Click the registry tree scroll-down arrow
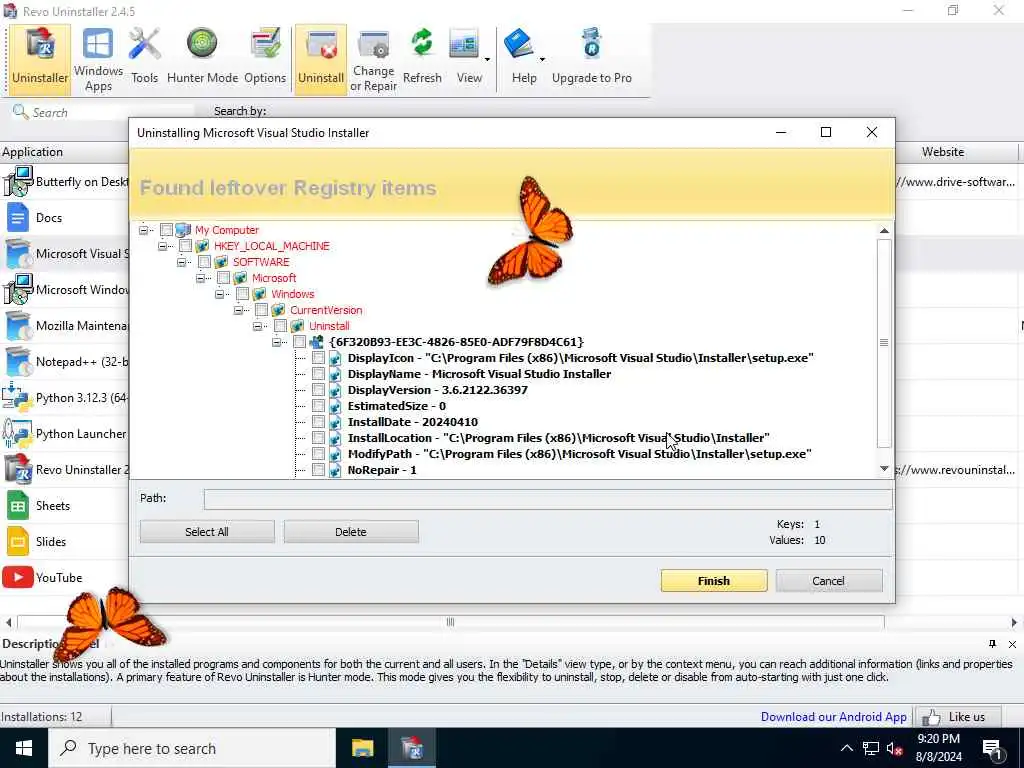Viewport: 1024px width, 768px height. [884, 469]
